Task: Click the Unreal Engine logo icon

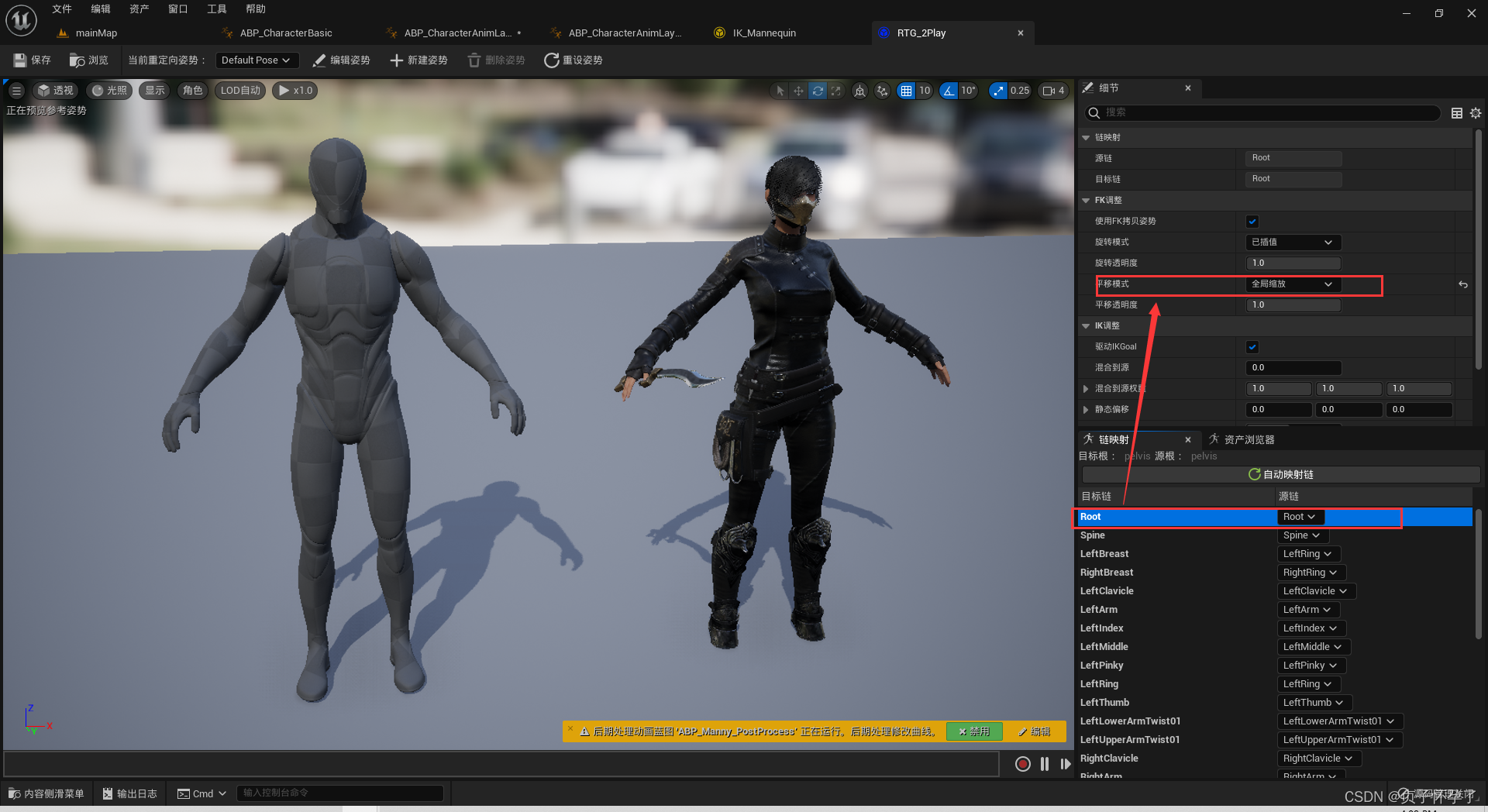Action: point(21,20)
